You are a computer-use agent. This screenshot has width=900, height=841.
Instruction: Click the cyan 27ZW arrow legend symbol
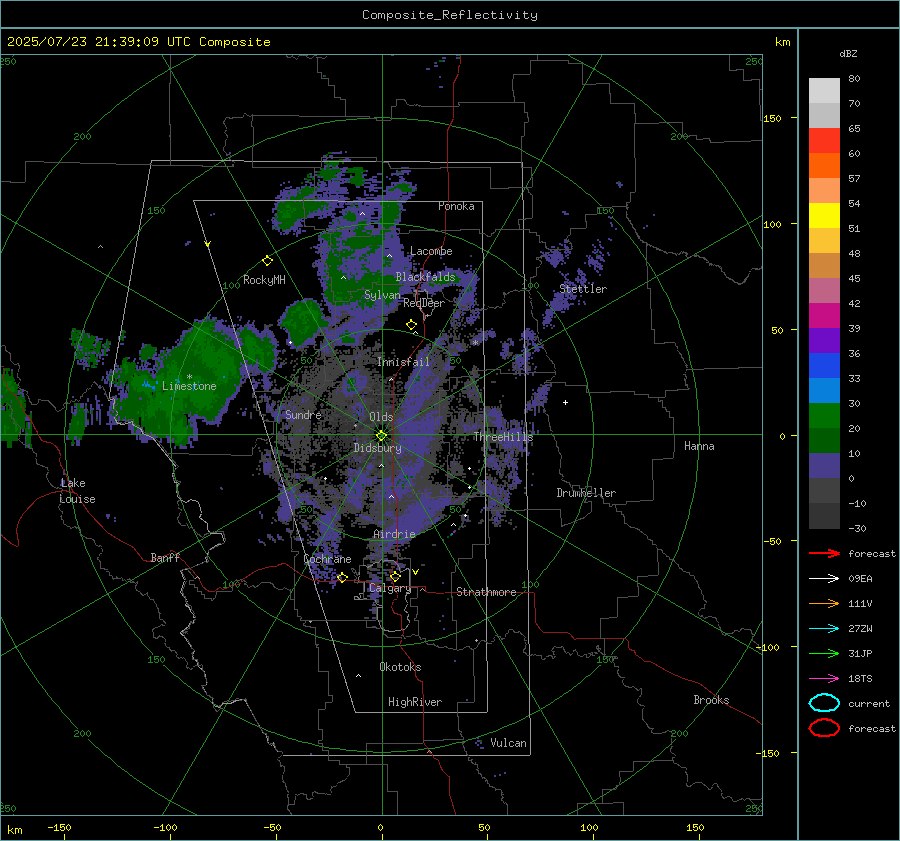coord(824,628)
